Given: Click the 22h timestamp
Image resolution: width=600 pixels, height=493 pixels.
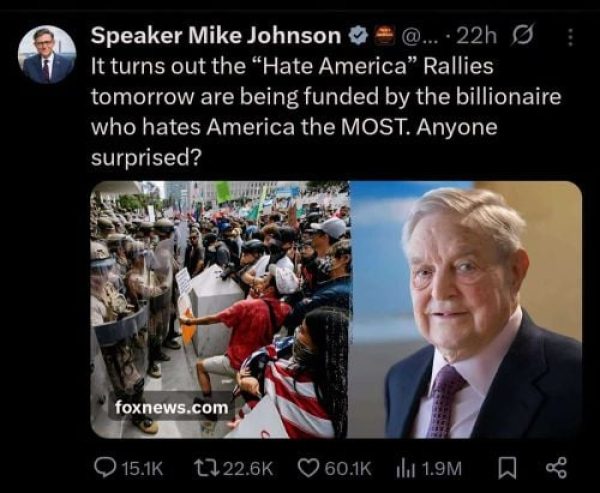Looking at the screenshot, I should click(x=477, y=36).
